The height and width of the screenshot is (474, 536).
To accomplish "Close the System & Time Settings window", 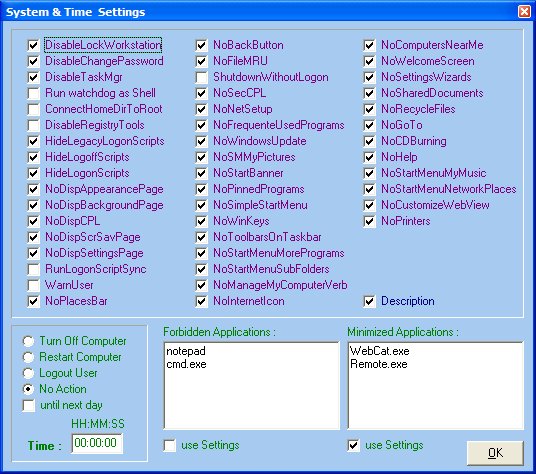I will pyautogui.click(x=524, y=12).
